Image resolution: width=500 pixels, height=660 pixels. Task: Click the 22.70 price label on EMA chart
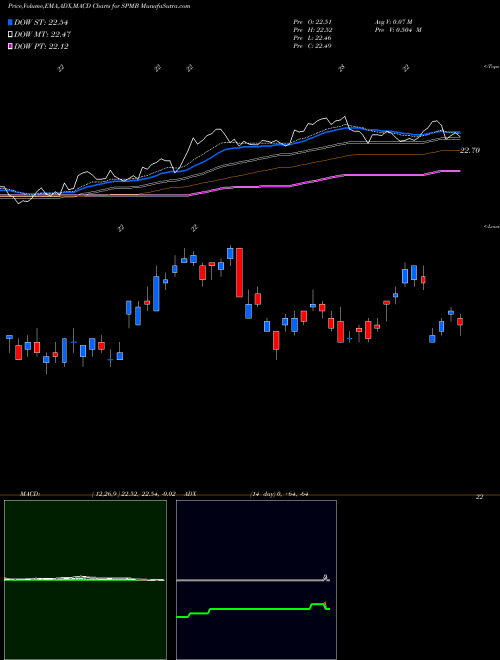click(470, 150)
